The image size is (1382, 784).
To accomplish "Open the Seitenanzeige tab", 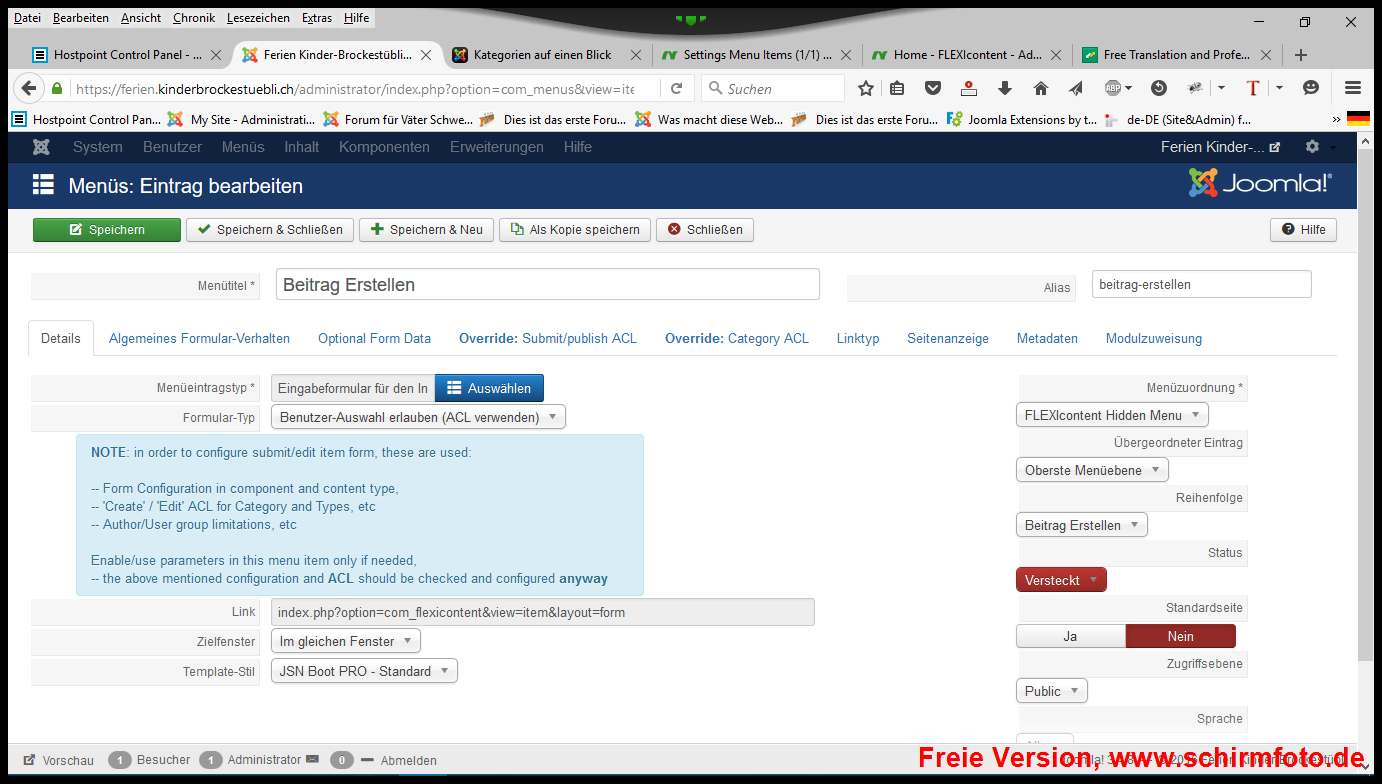I will [x=948, y=338].
